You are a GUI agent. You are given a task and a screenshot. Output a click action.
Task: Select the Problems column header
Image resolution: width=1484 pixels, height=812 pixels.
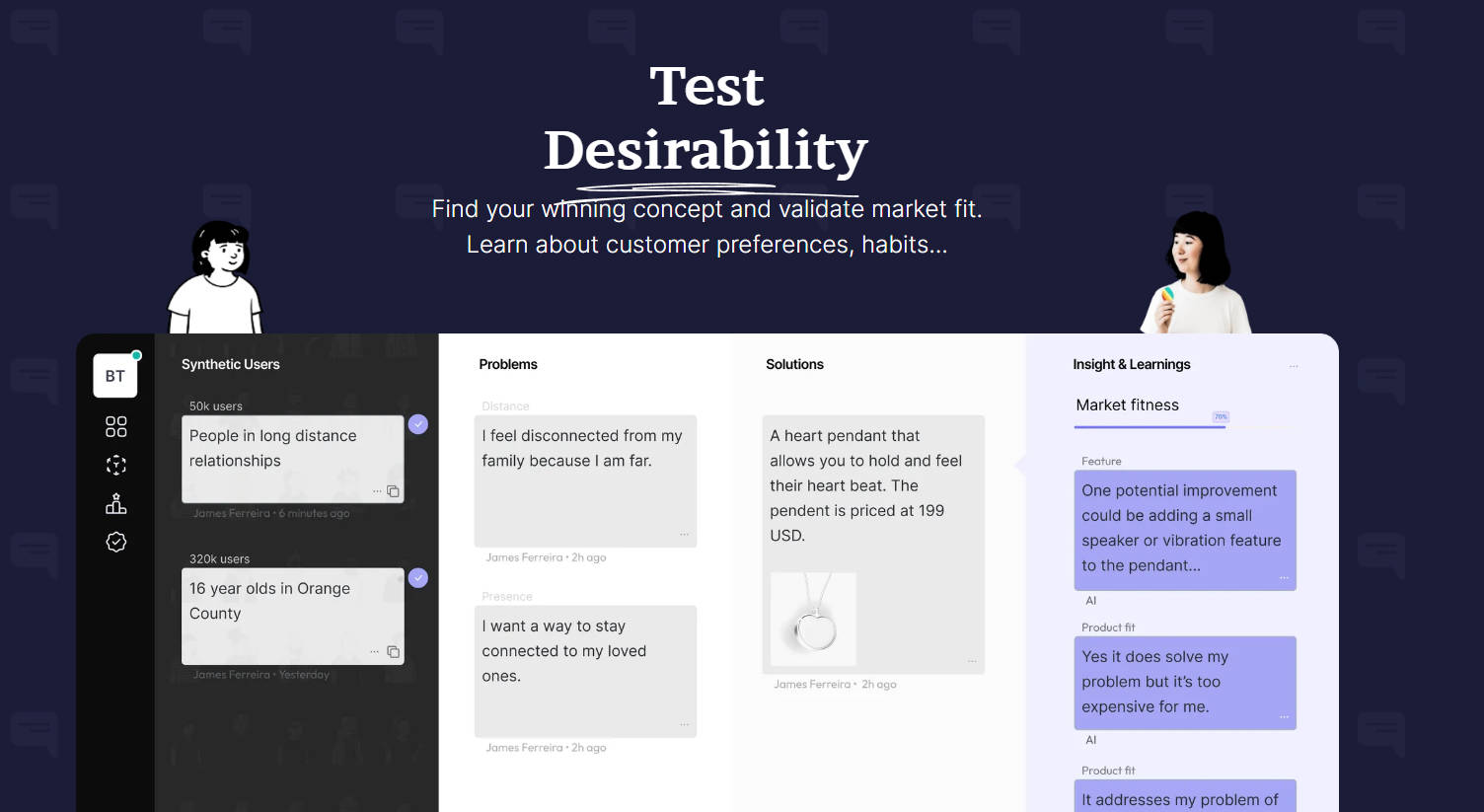pos(508,364)
